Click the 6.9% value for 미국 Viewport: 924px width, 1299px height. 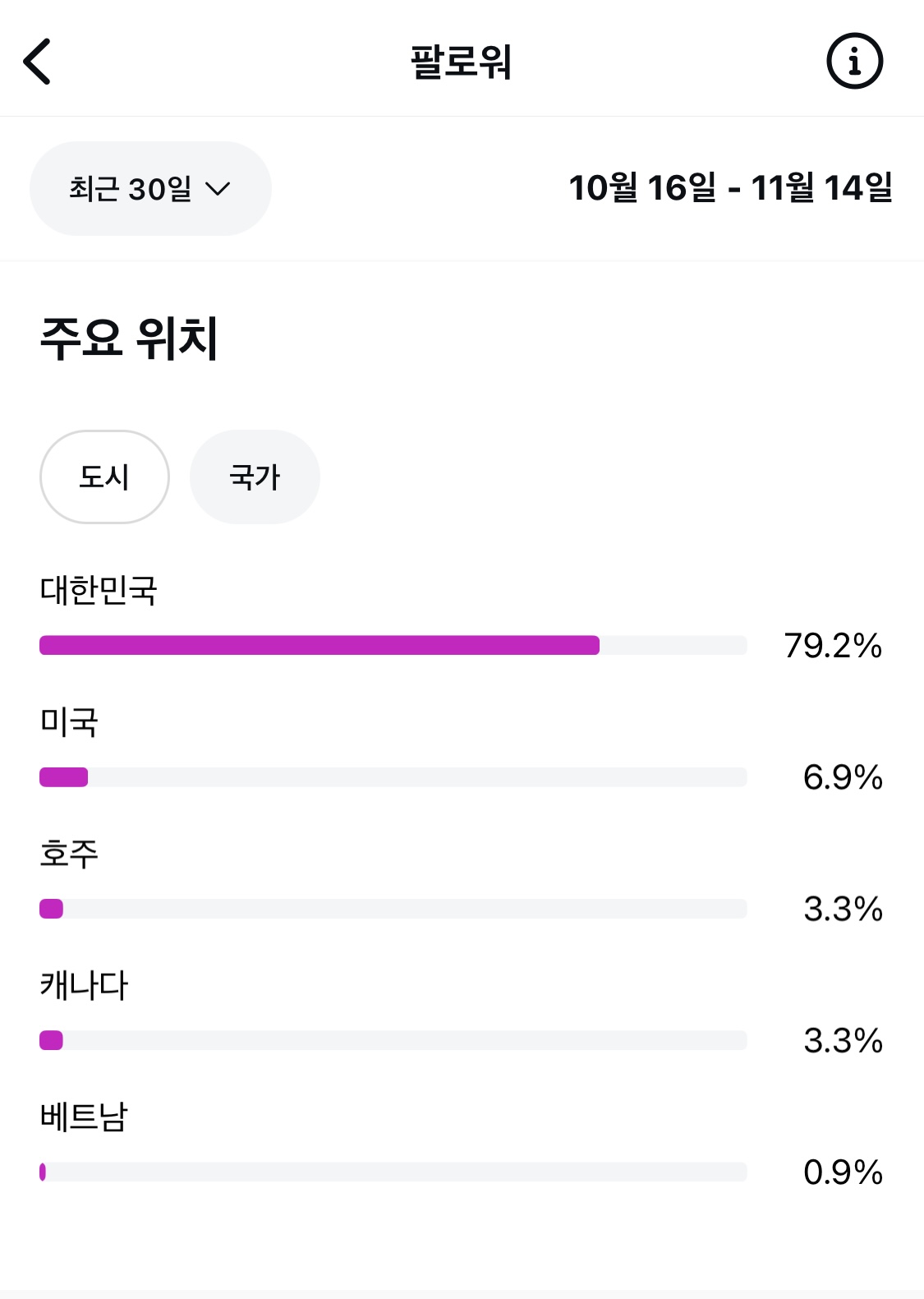[843, 777]
